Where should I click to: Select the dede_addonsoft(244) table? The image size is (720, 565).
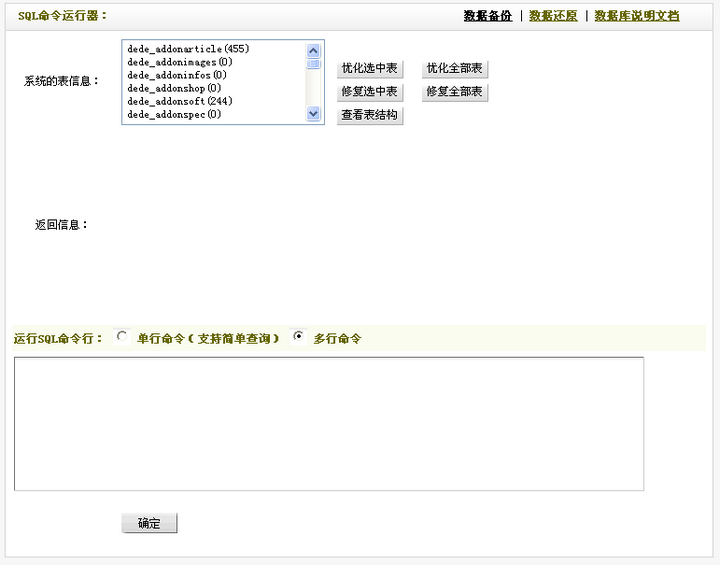[x=180, y=101]
